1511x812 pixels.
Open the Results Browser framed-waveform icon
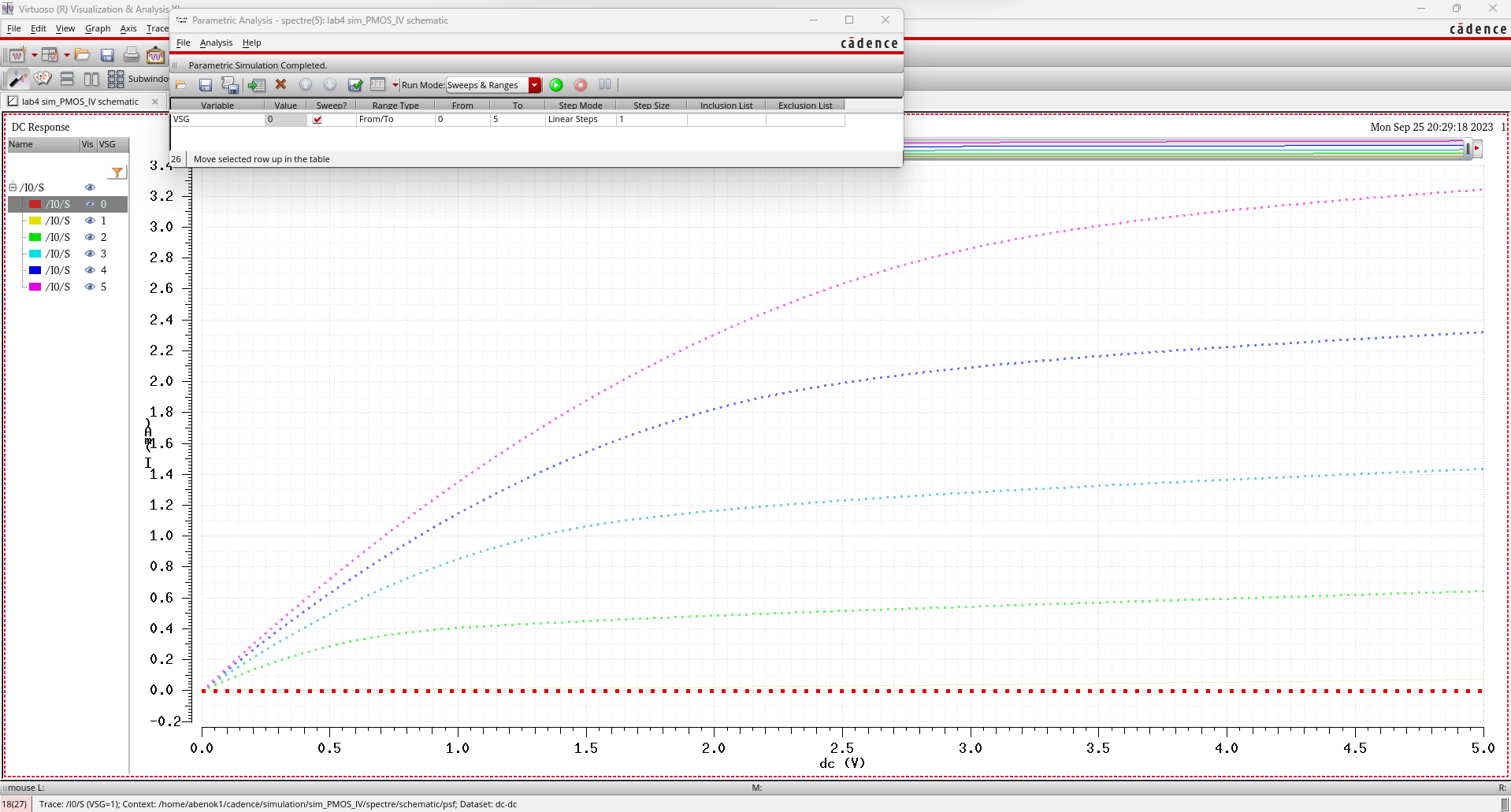pos(155,55)
